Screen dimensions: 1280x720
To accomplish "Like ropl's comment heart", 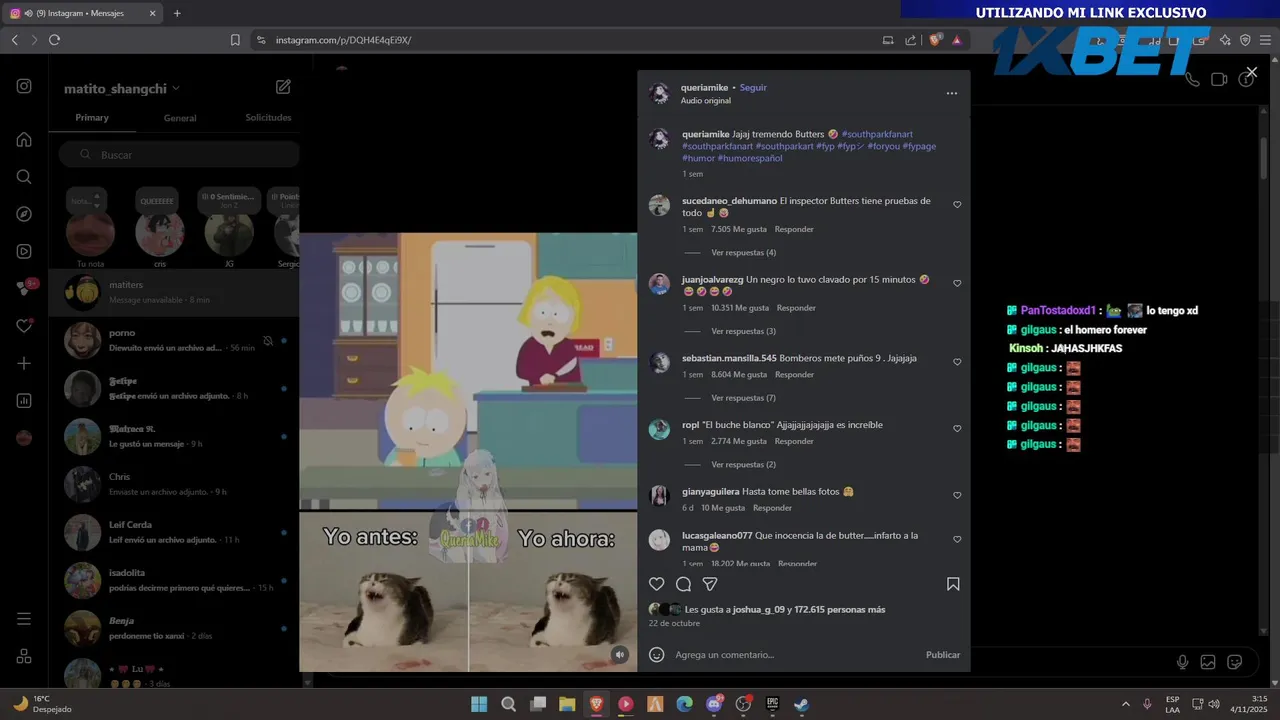I will [957, 429].
